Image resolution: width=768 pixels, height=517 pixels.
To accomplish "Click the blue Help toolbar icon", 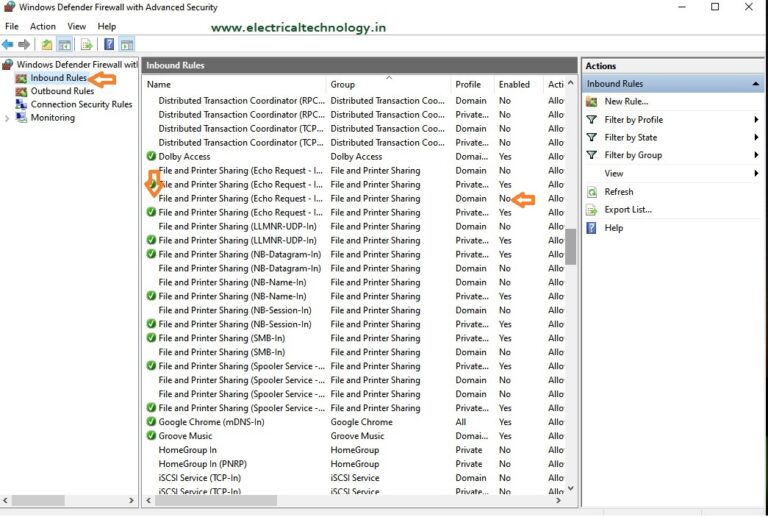I will click(x=109, y=45).
